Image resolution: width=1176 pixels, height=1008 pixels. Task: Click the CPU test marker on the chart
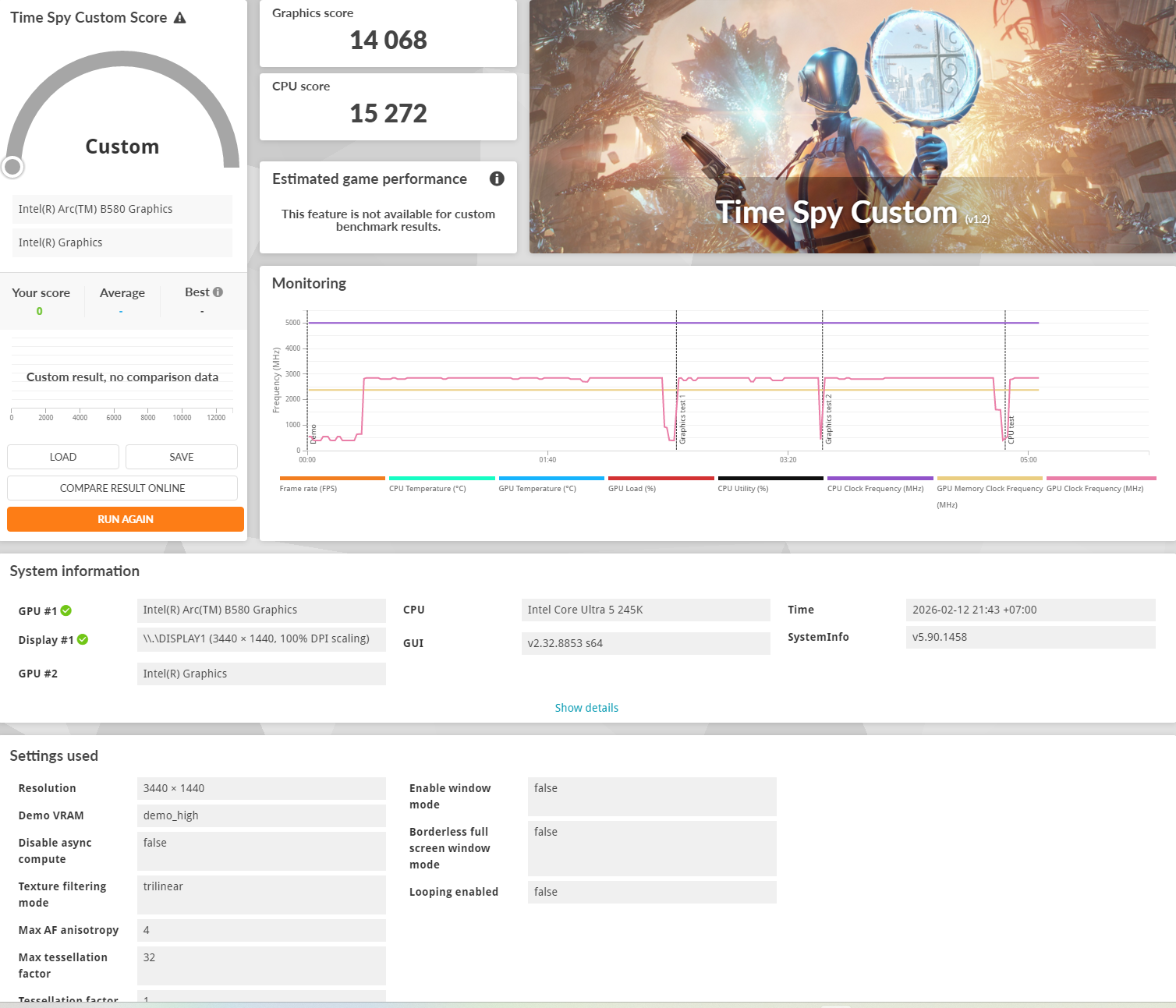point(1011,430)
